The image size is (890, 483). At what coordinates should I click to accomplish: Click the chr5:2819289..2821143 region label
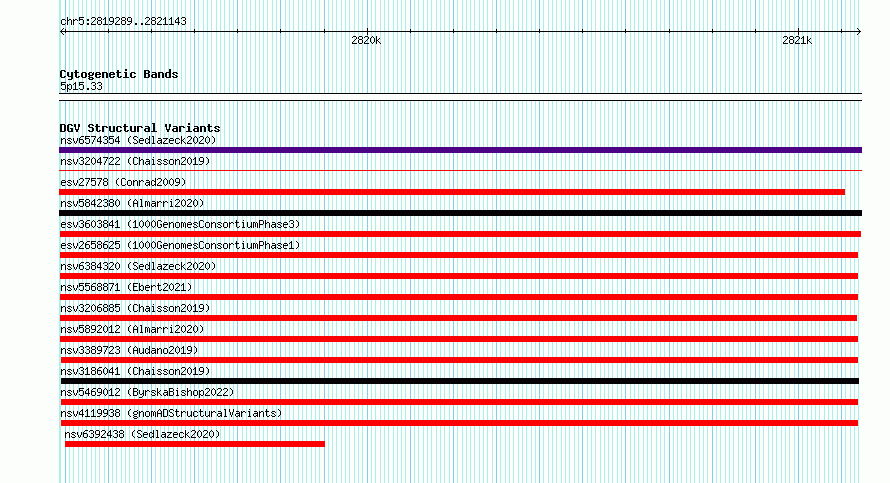[123, 21]
